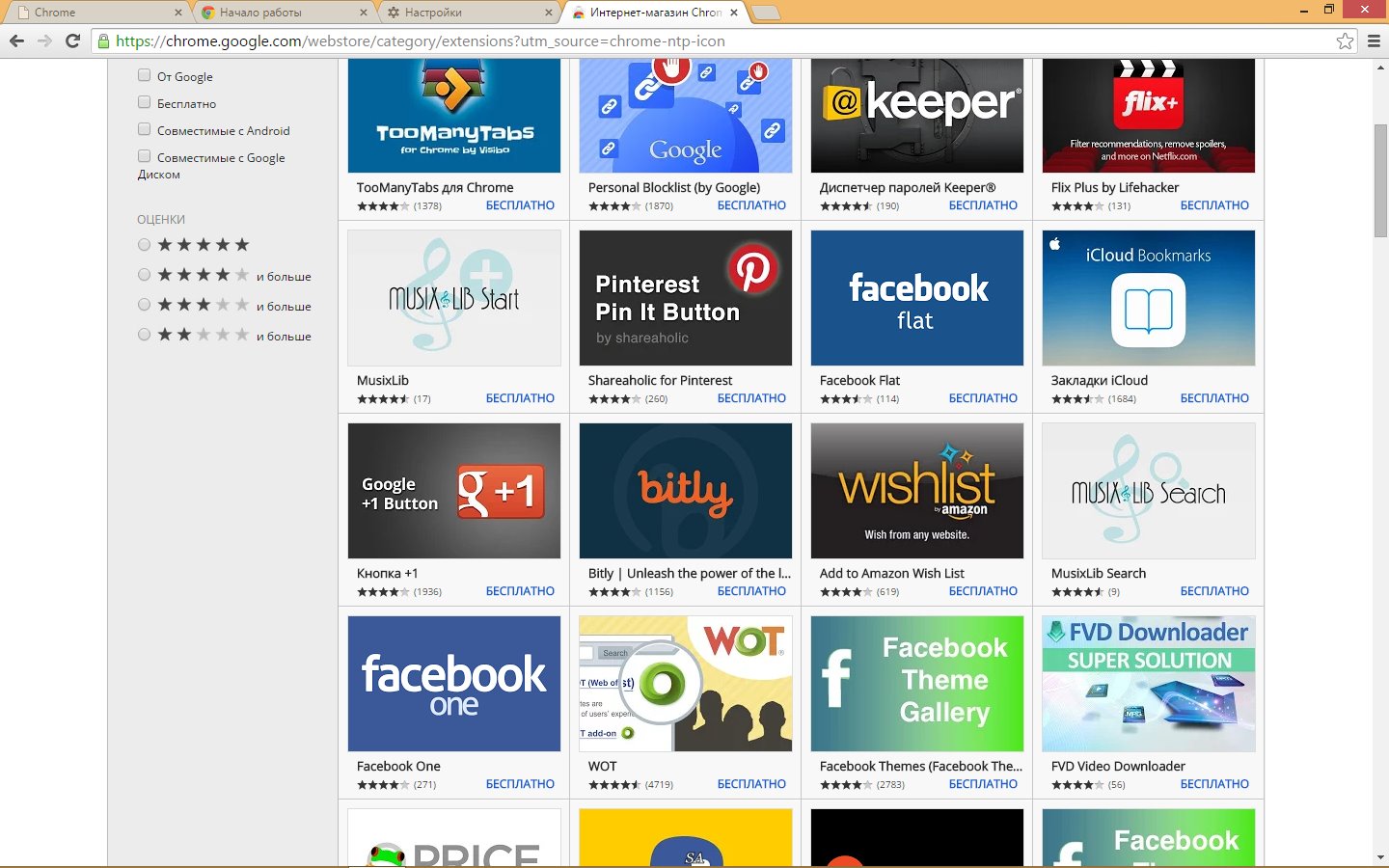Click БЕСПЛАТНО under Shareaholic for Pinterest

[x=751, y=398]
